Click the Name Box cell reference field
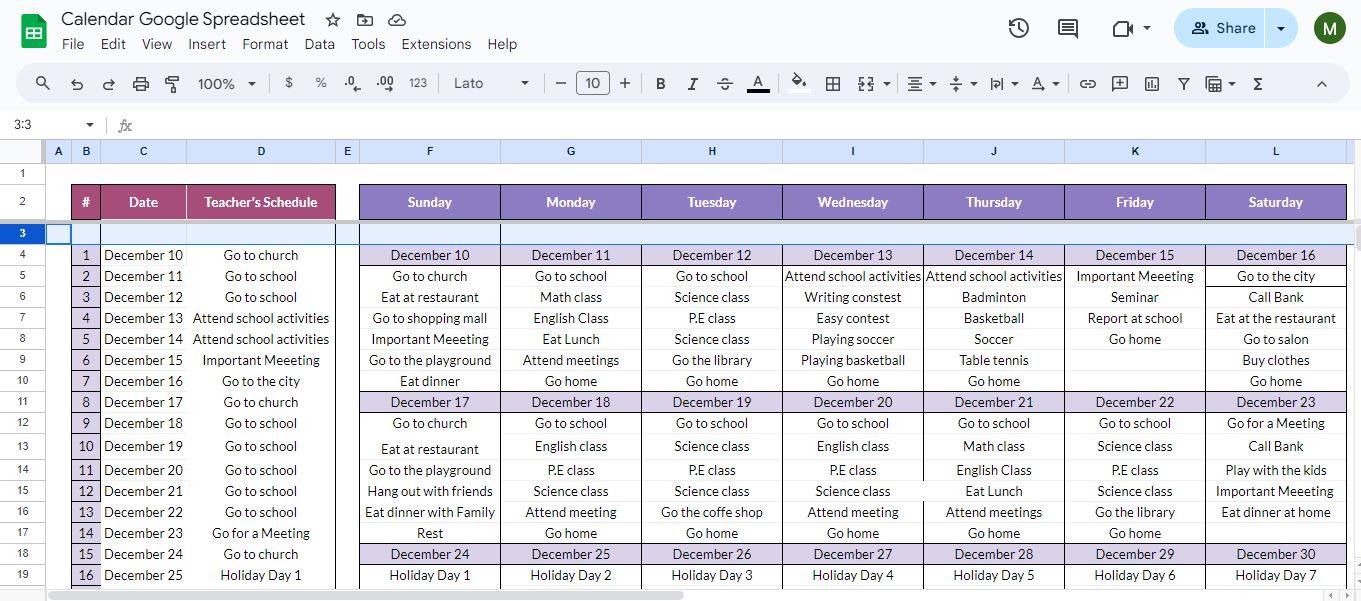Image resolution: width=1361 pixels, height=601 pixels. (x=45, y=125)
